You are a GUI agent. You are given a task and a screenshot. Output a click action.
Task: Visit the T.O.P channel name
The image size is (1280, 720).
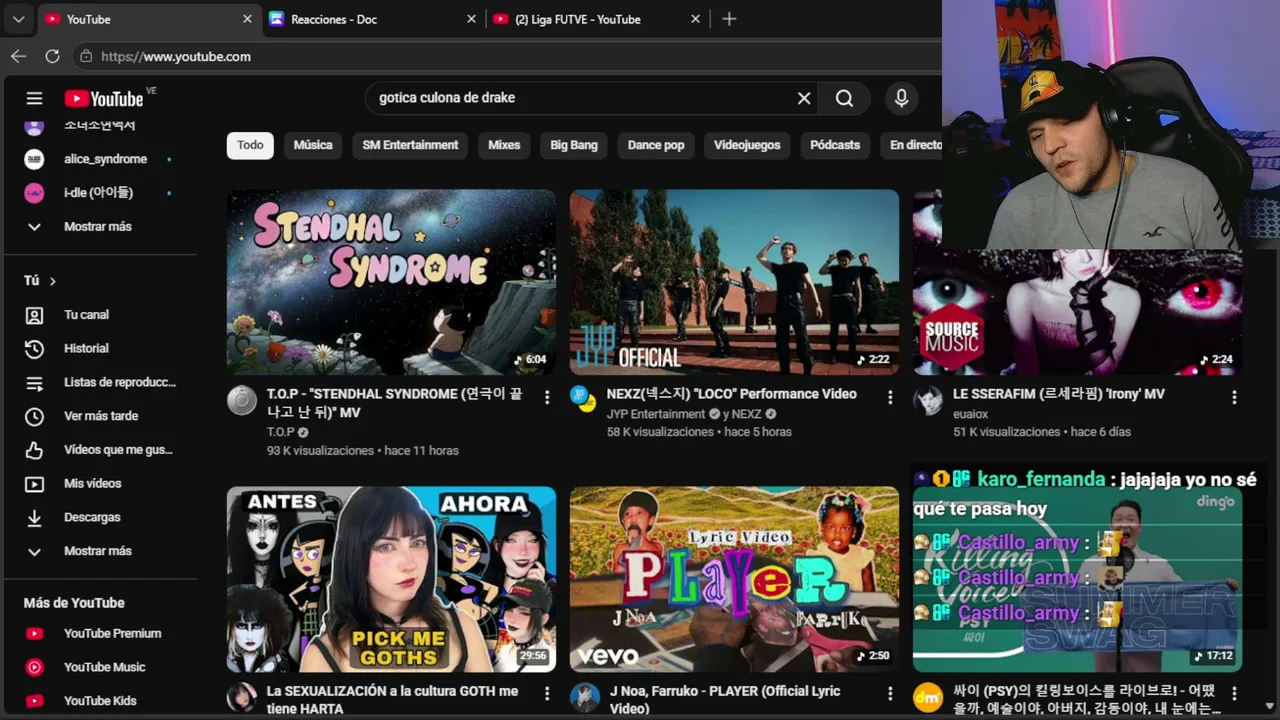(x=281, y=432)
